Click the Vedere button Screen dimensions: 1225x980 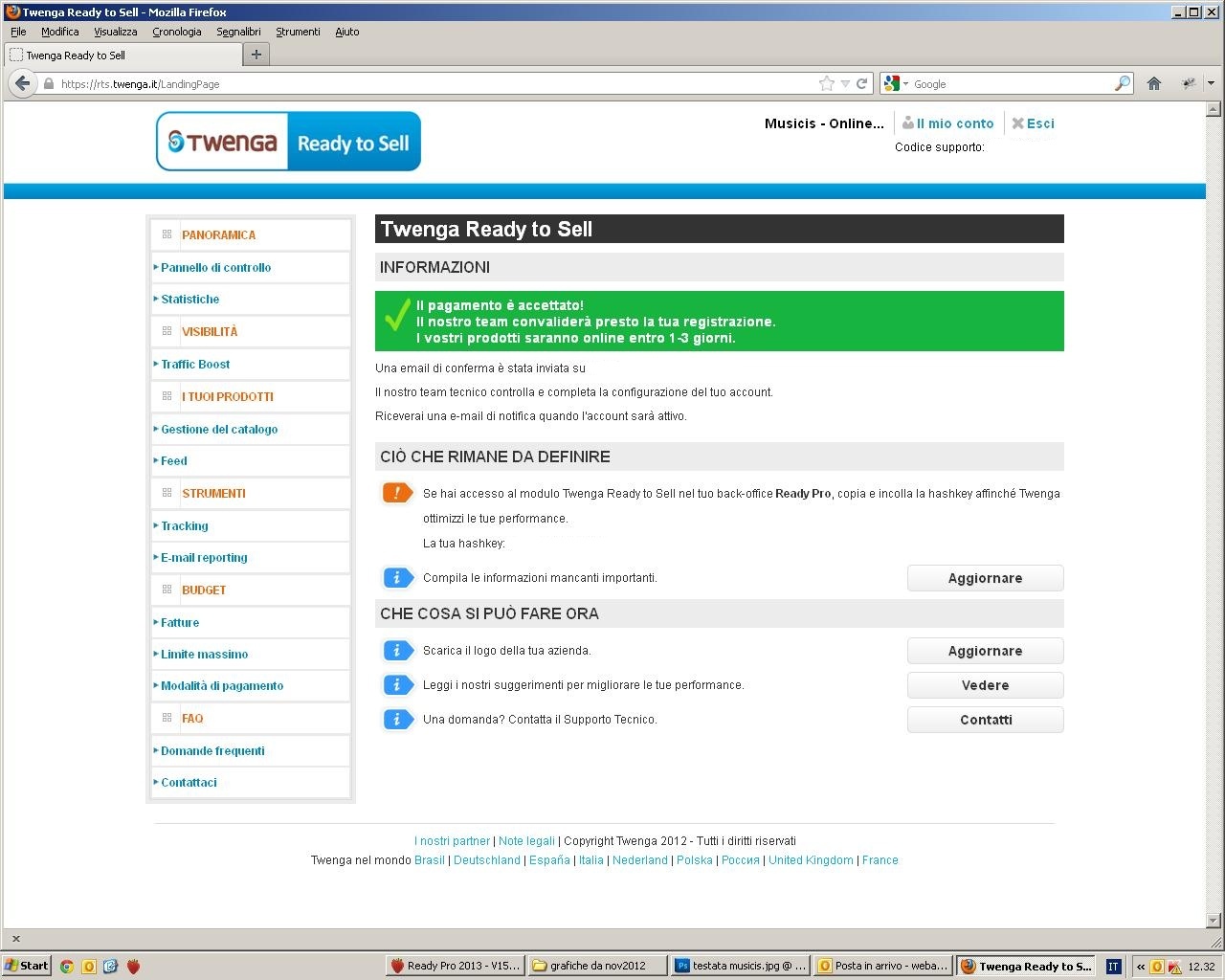click(x=985, y=685)
